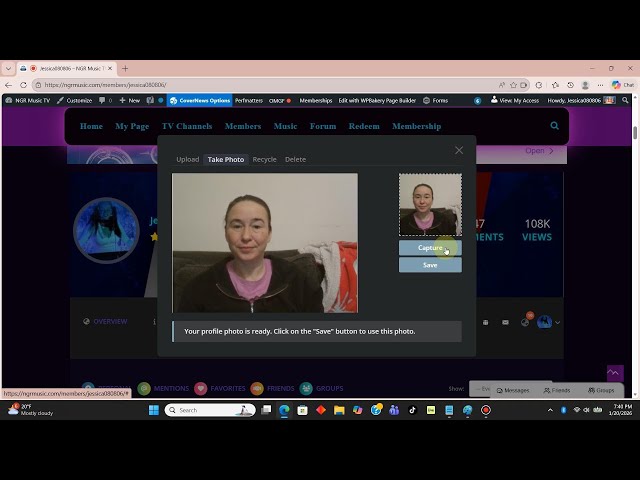
Task: Click the admin bar search icon
Action: coord(625,100)
